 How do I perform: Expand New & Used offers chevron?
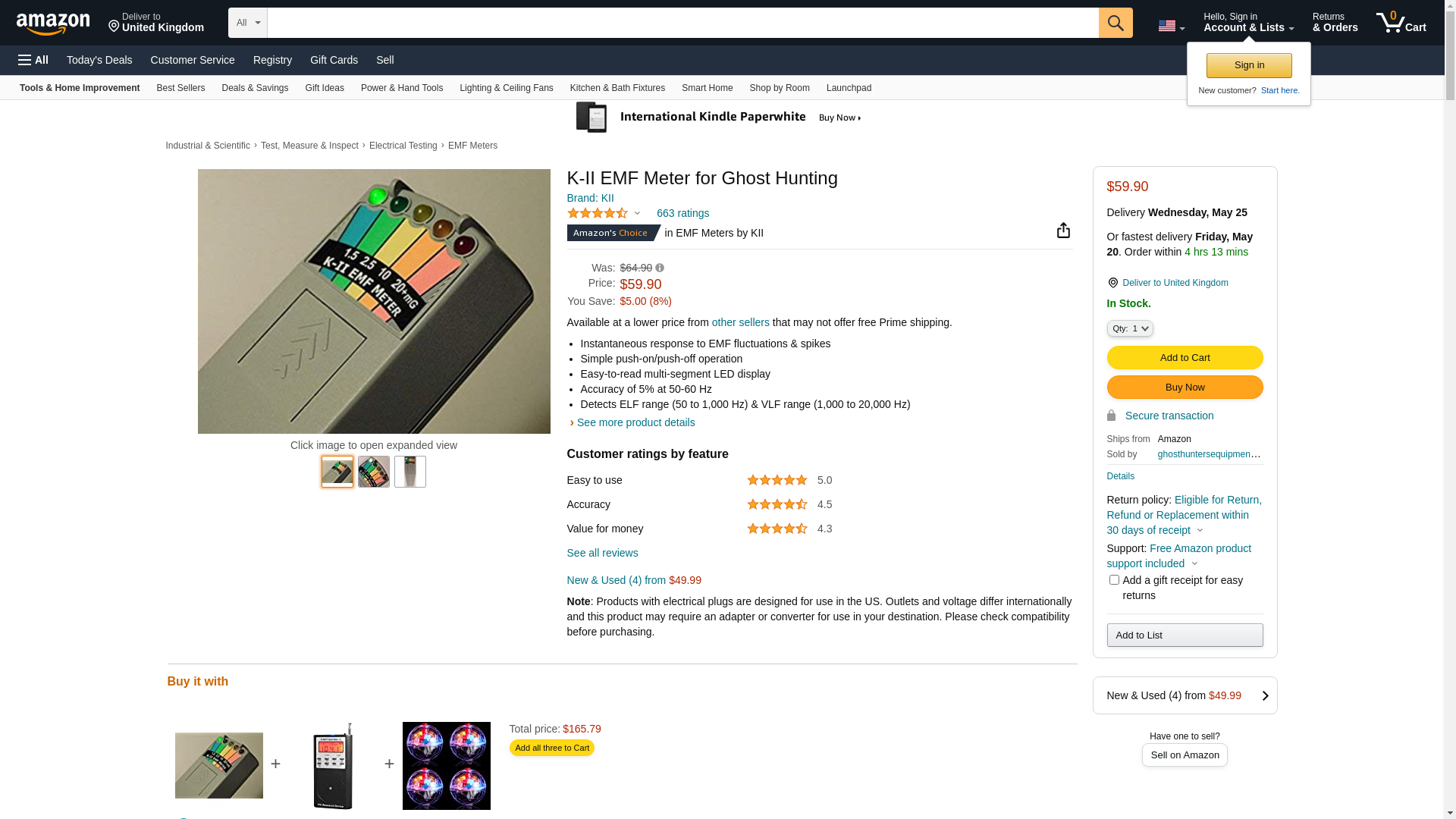point(1265,695)
